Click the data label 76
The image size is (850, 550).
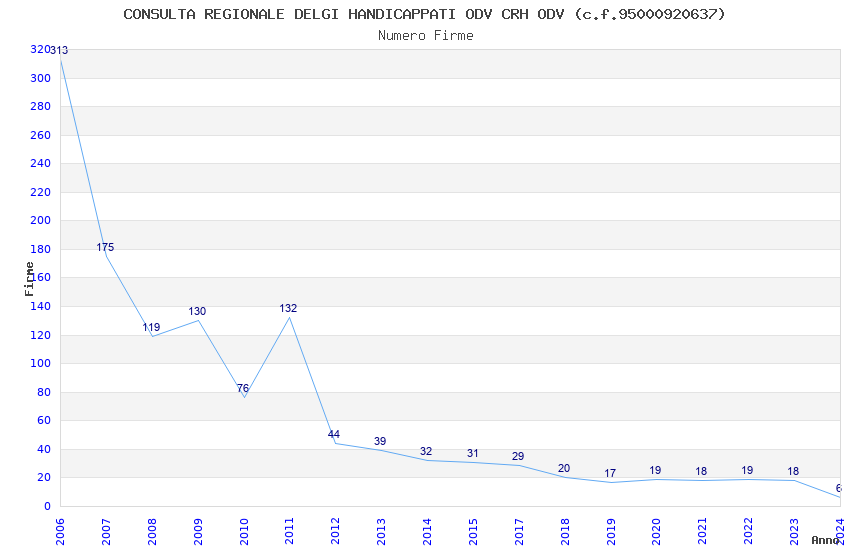click(243, 389)
